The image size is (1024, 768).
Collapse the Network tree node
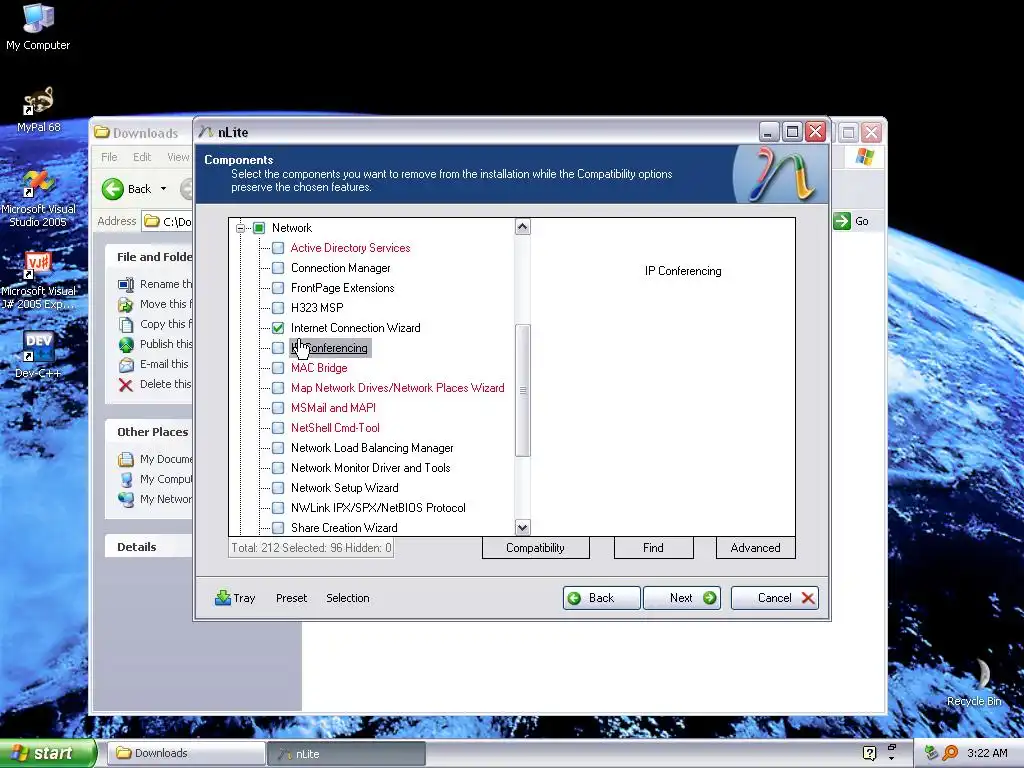point(240,228)
